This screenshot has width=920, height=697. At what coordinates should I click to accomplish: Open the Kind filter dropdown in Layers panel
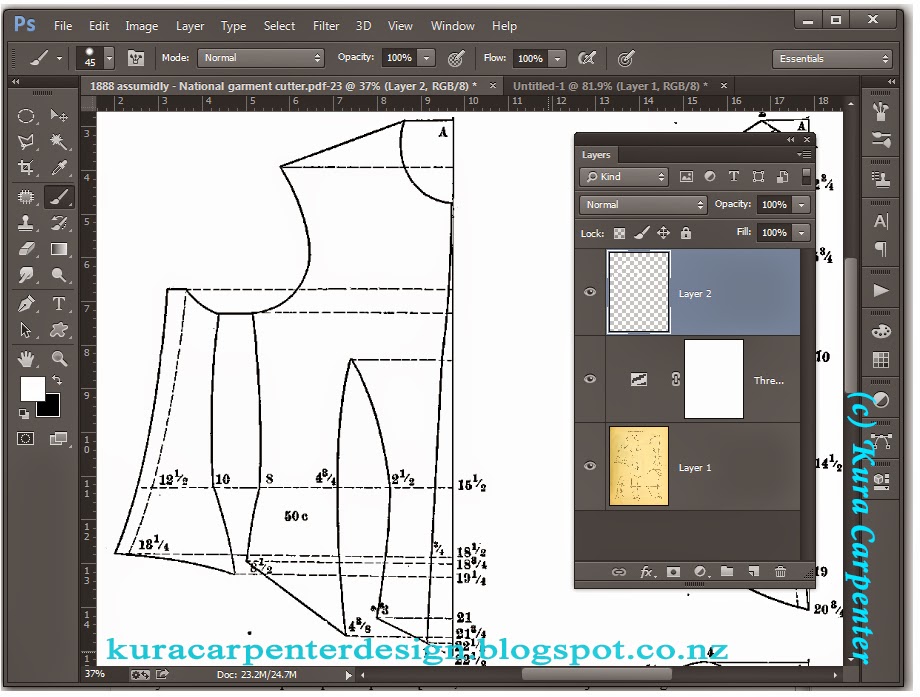pos(623,176)
